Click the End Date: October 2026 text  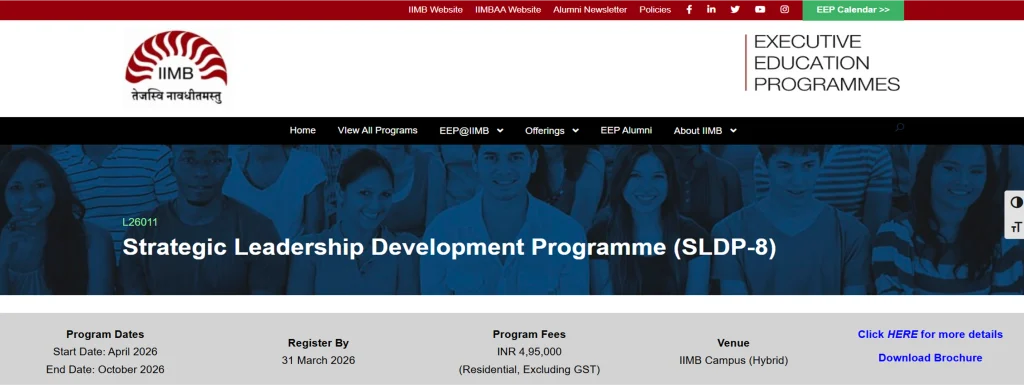point(105,369)
